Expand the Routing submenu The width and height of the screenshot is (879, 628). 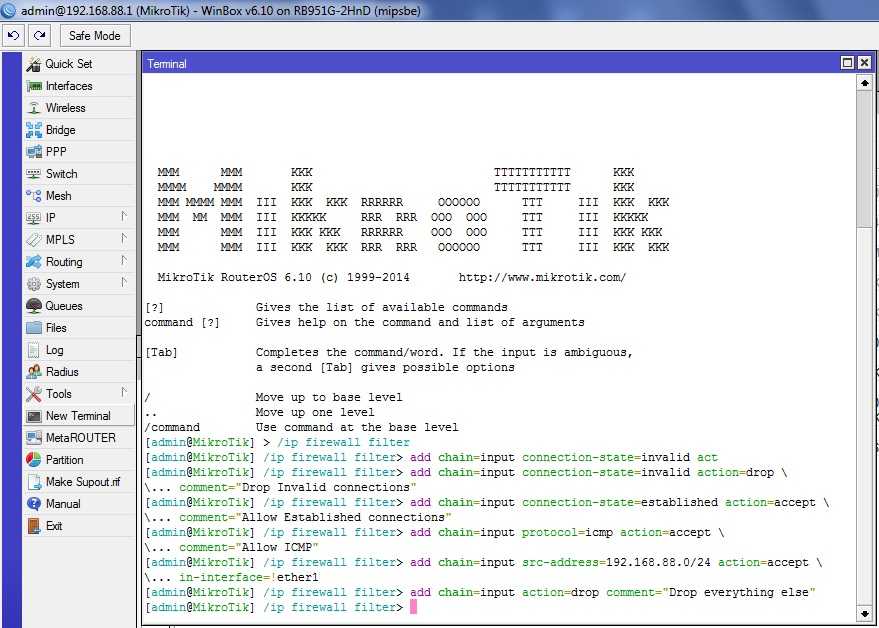point(124,261)
